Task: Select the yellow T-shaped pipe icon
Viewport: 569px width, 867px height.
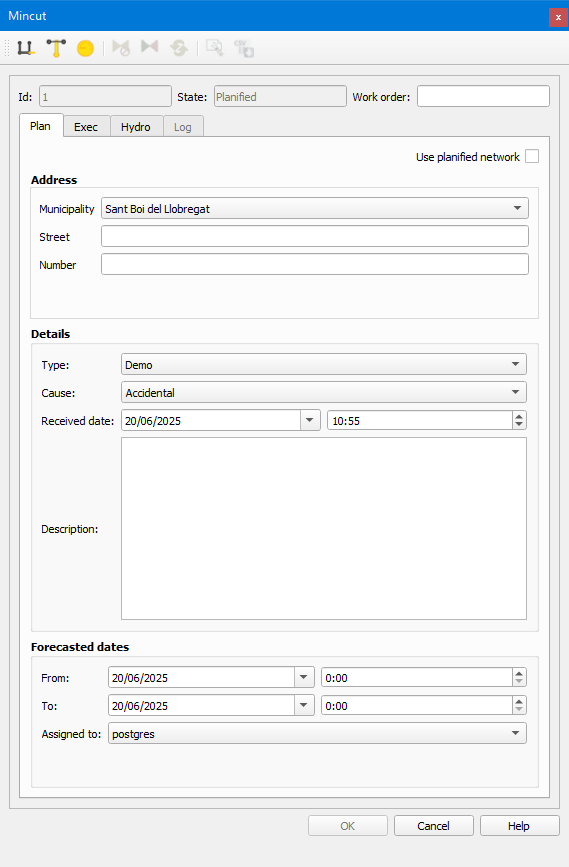Action: 56,48
